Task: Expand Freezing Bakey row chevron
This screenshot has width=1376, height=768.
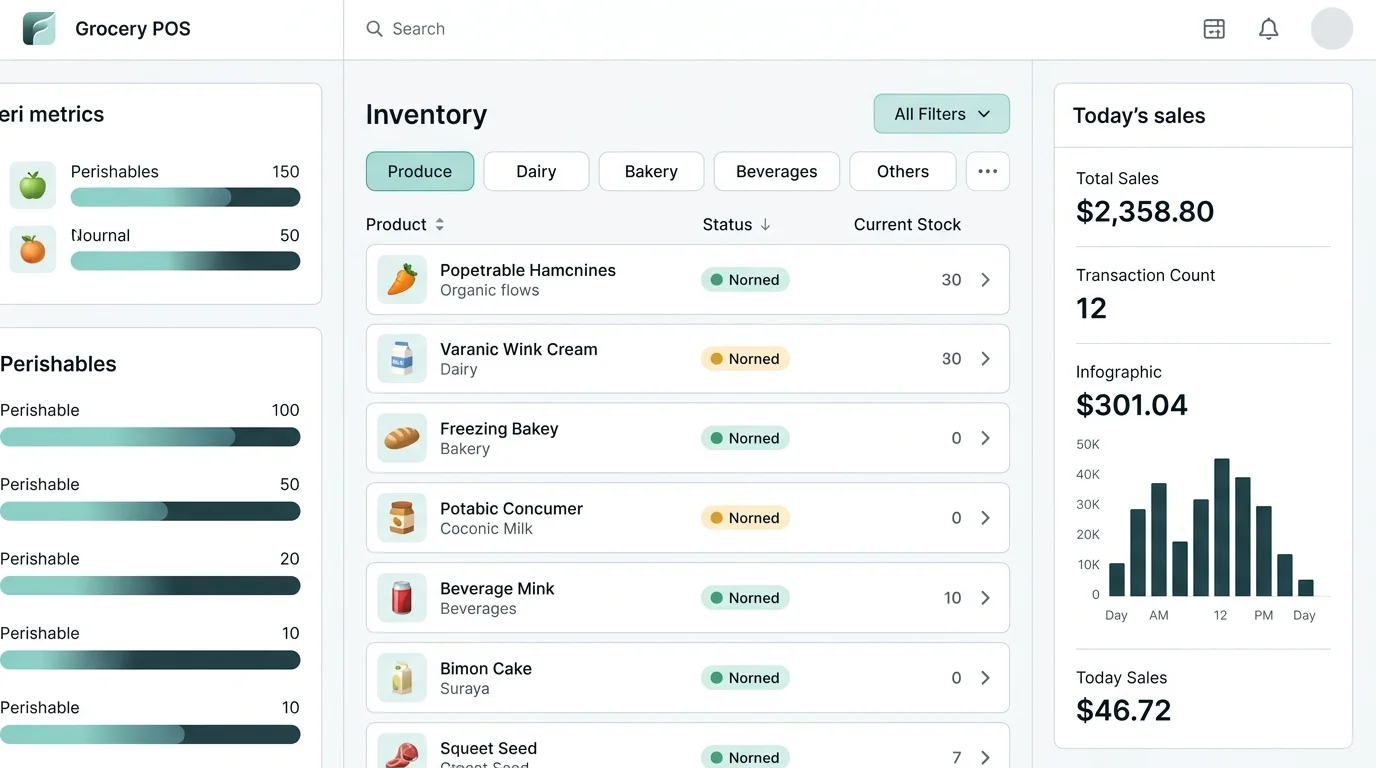Action: (x=985, y=438)
